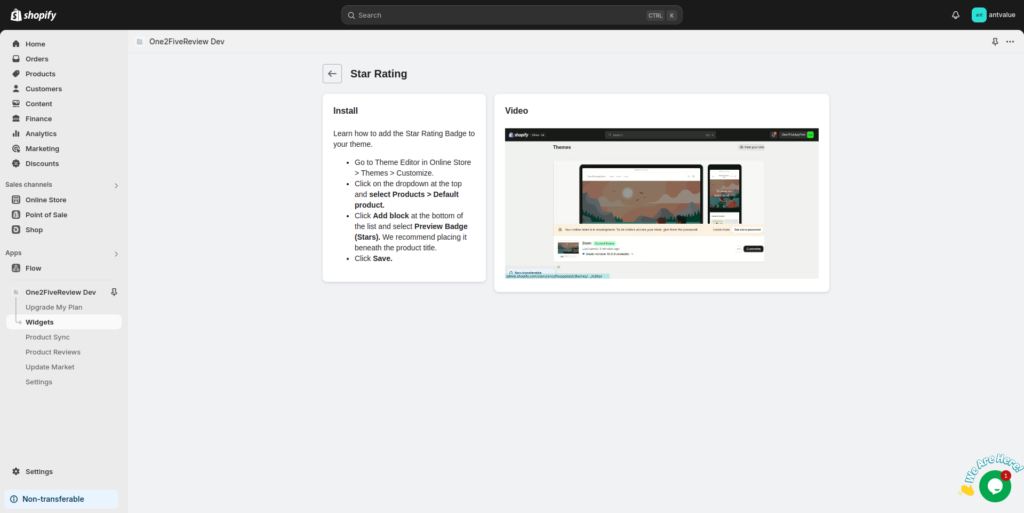Open the We Are Here chat bubble
Viewport: 1024px width, 513px height.
pos(994,486)
